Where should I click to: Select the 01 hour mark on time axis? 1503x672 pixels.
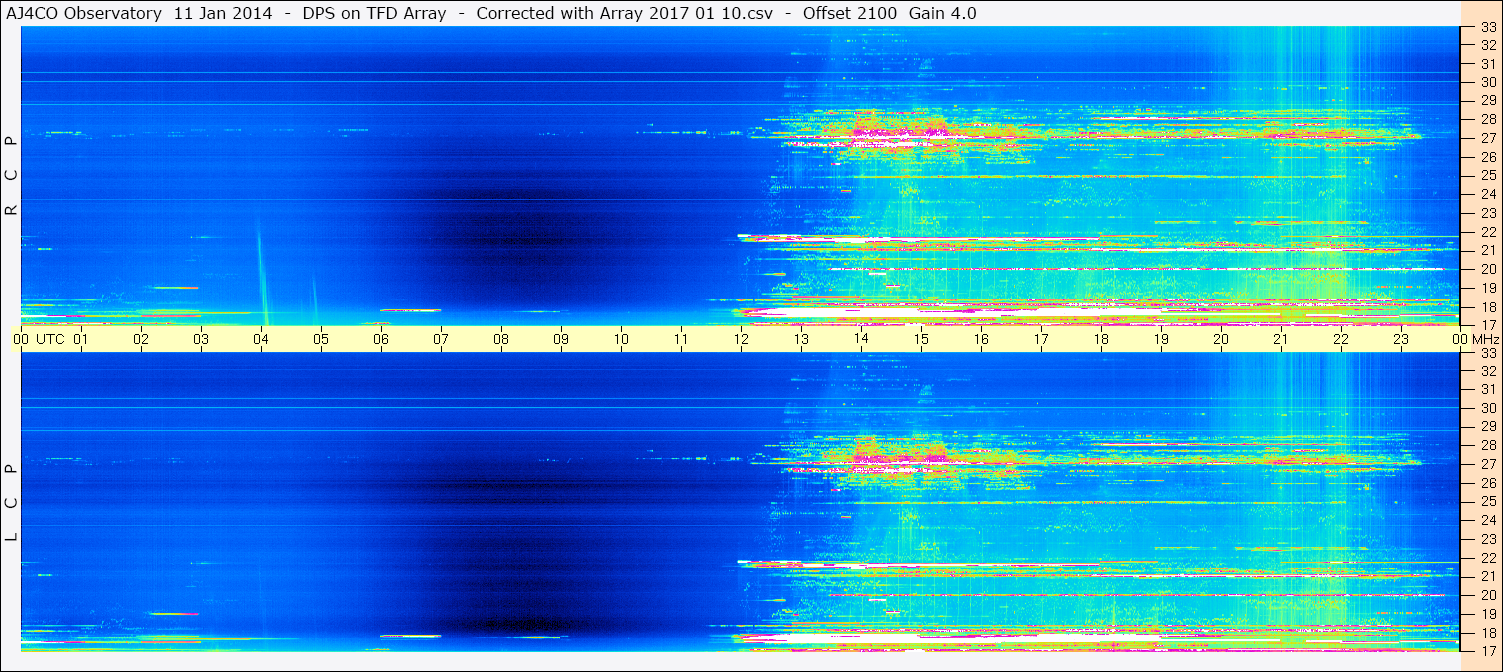(x=81, y=339)
